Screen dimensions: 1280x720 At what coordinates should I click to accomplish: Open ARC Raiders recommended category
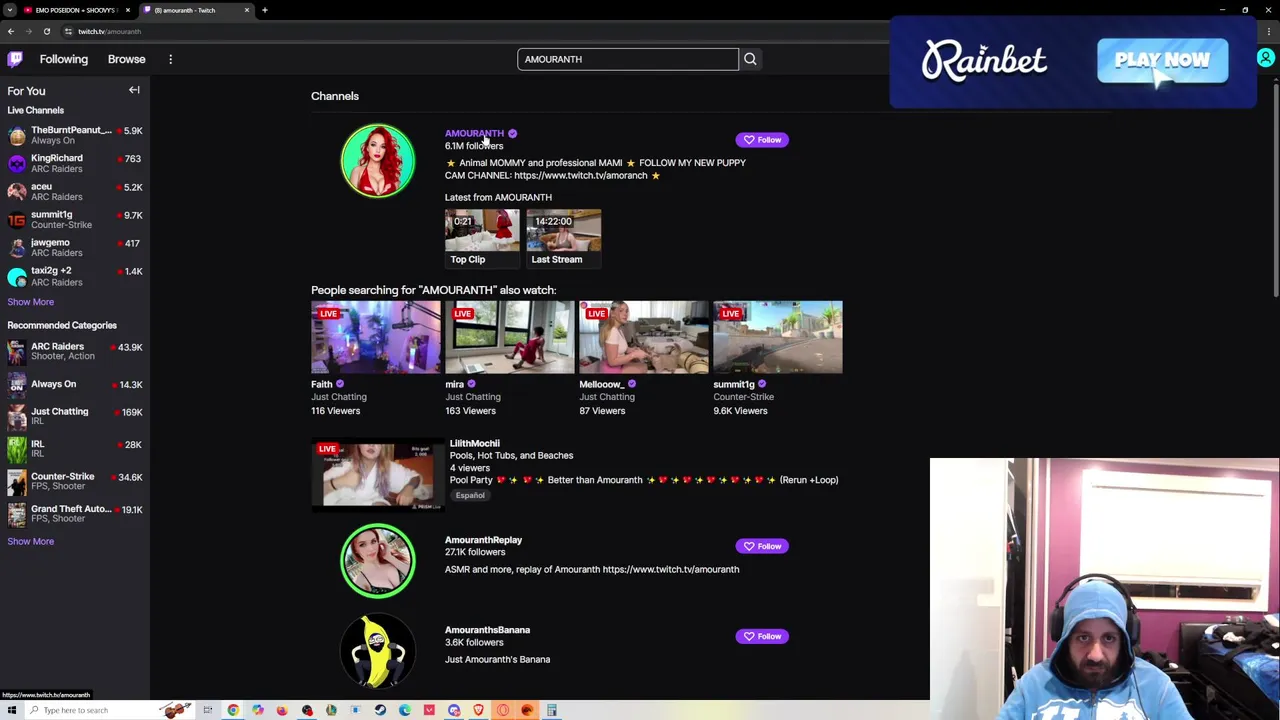pyautogui.click(x=75, y=351)
